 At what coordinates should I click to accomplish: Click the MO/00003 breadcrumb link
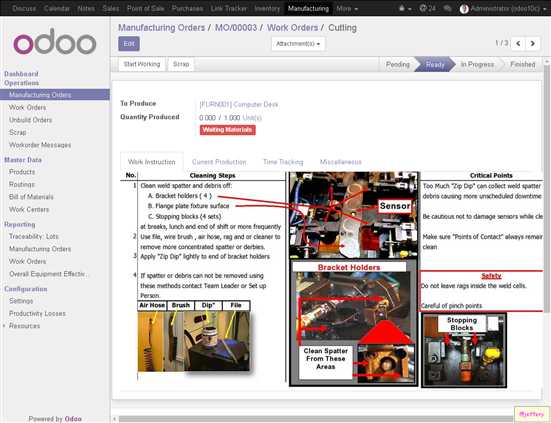236,28
